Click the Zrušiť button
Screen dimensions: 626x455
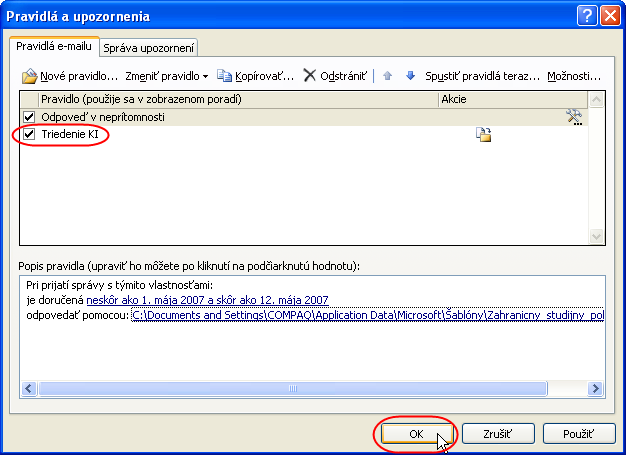click(497, 434)
